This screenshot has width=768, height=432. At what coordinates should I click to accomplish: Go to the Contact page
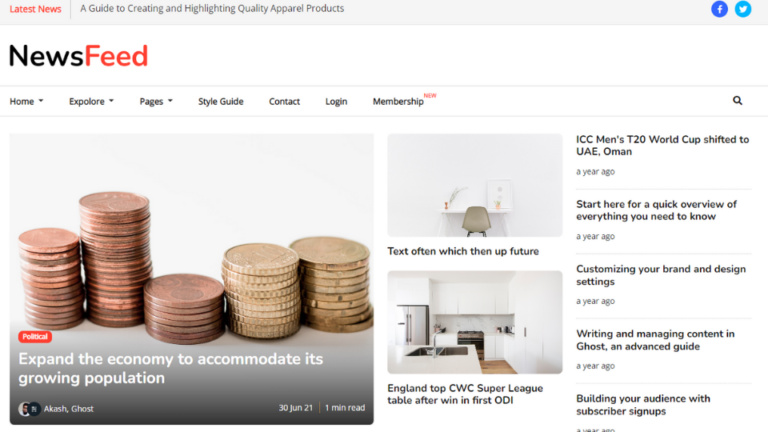click(x=284, y=101)
